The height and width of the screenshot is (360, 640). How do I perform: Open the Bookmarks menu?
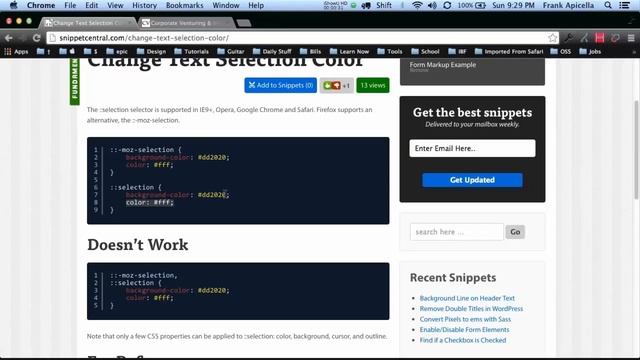[184, 5]
